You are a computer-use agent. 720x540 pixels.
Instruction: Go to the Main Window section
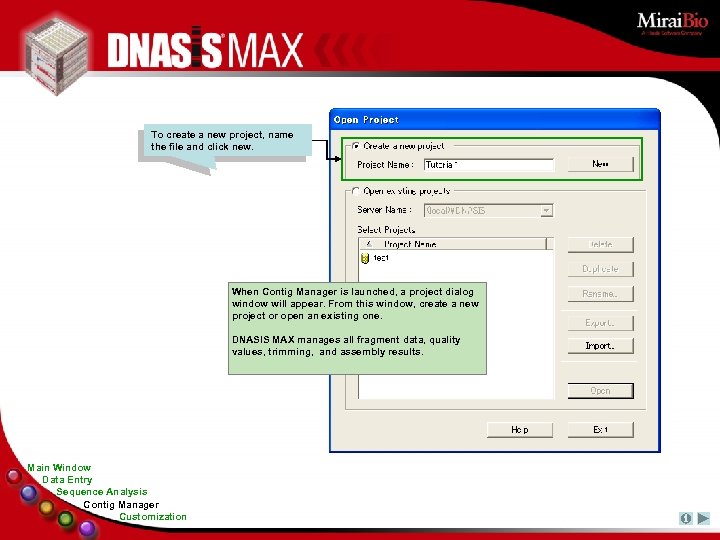coord(59,468)
